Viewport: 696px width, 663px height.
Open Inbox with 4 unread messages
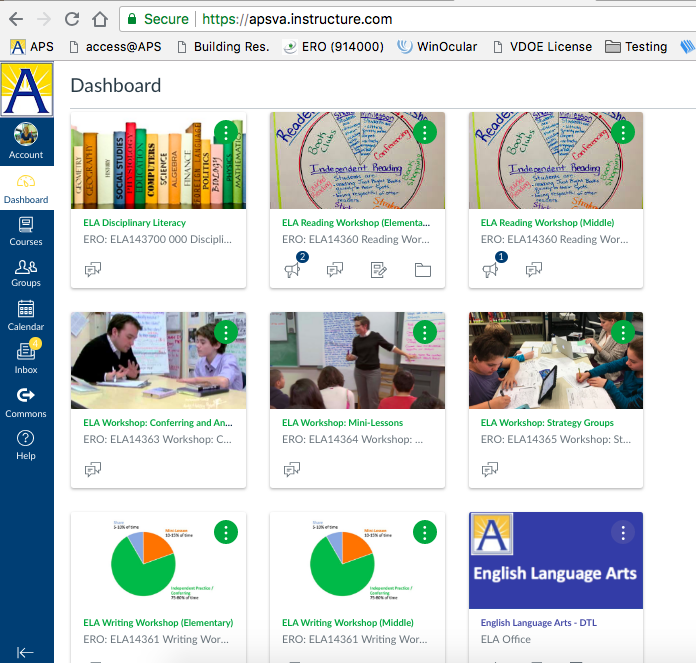pyautogui.click(x=26, y=359)
